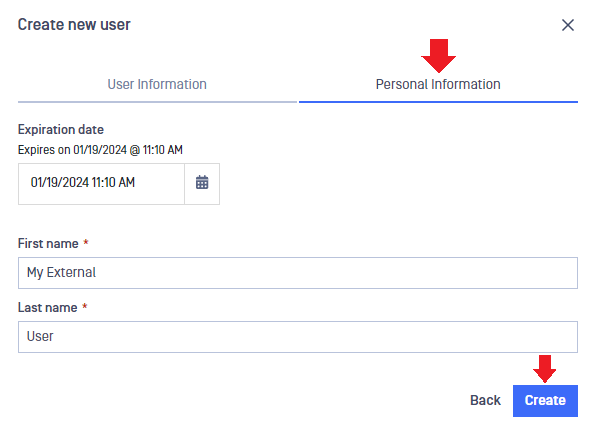
Task: Click the red arrow above Personal Information
Action: click(x=438, y=56)
